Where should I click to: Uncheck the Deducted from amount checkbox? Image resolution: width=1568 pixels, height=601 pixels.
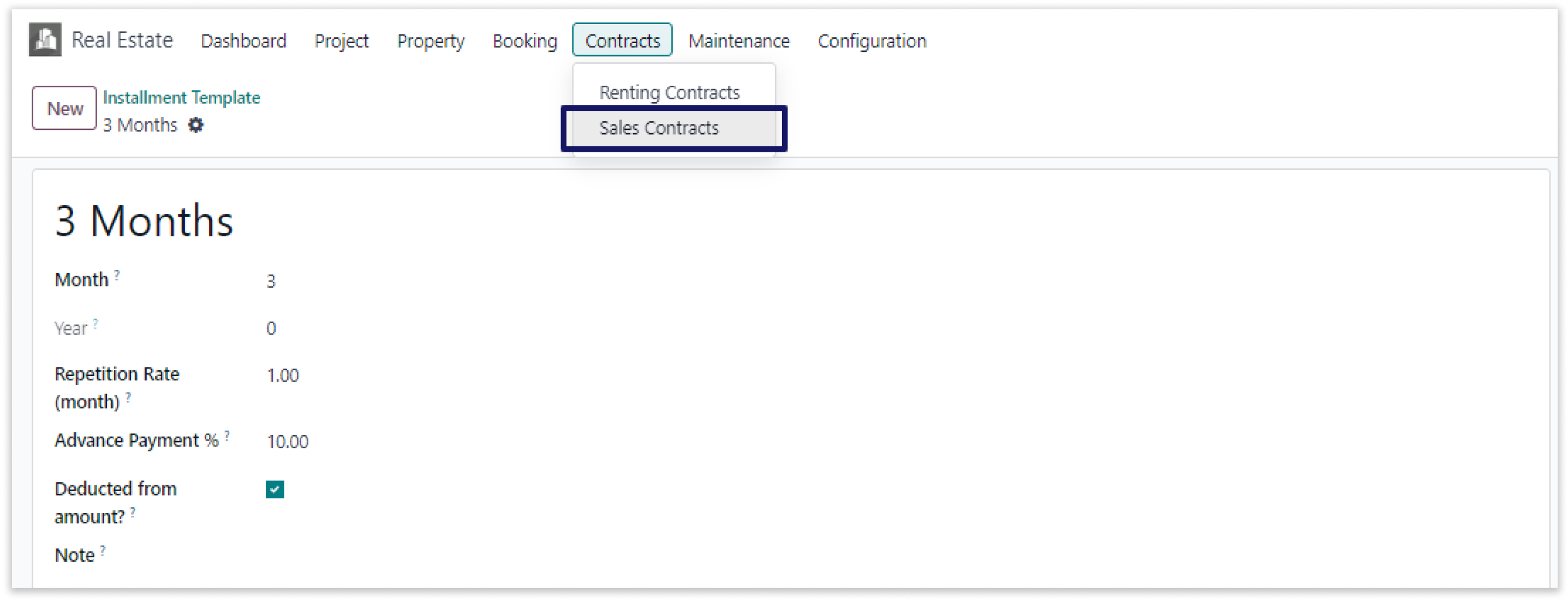point(275,489)
